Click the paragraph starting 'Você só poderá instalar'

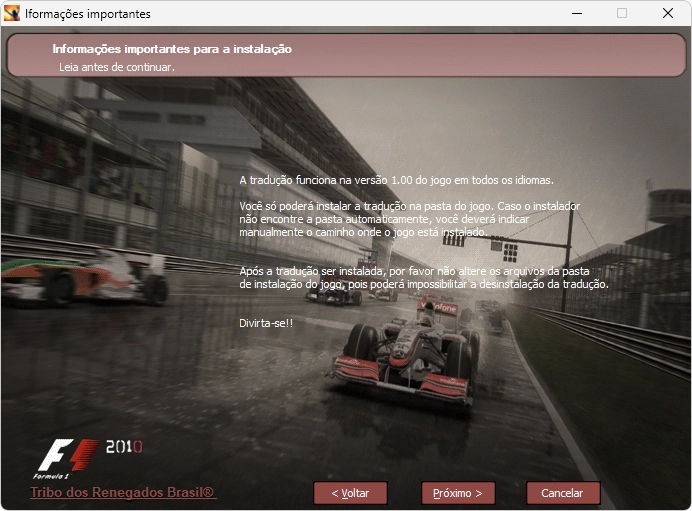(410, 218)
